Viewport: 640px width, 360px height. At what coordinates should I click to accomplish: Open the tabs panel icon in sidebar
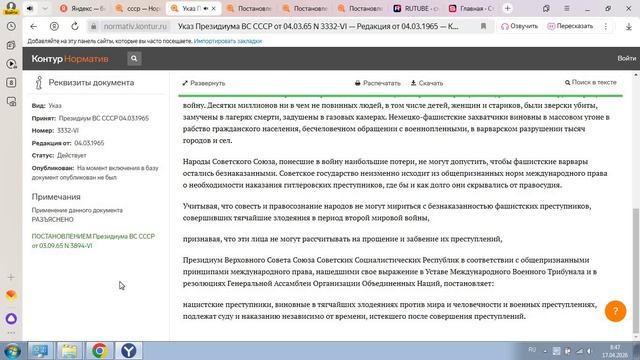tap(11, 45)
